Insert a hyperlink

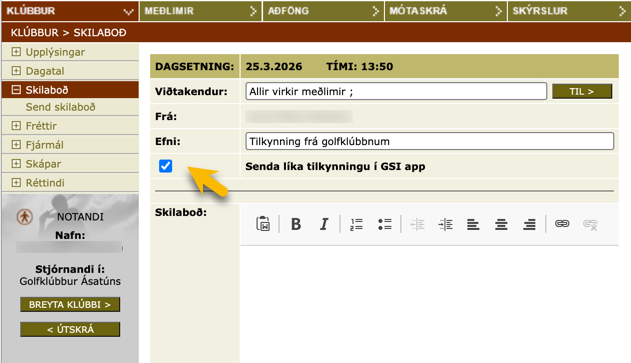click(x=562, y=223)
